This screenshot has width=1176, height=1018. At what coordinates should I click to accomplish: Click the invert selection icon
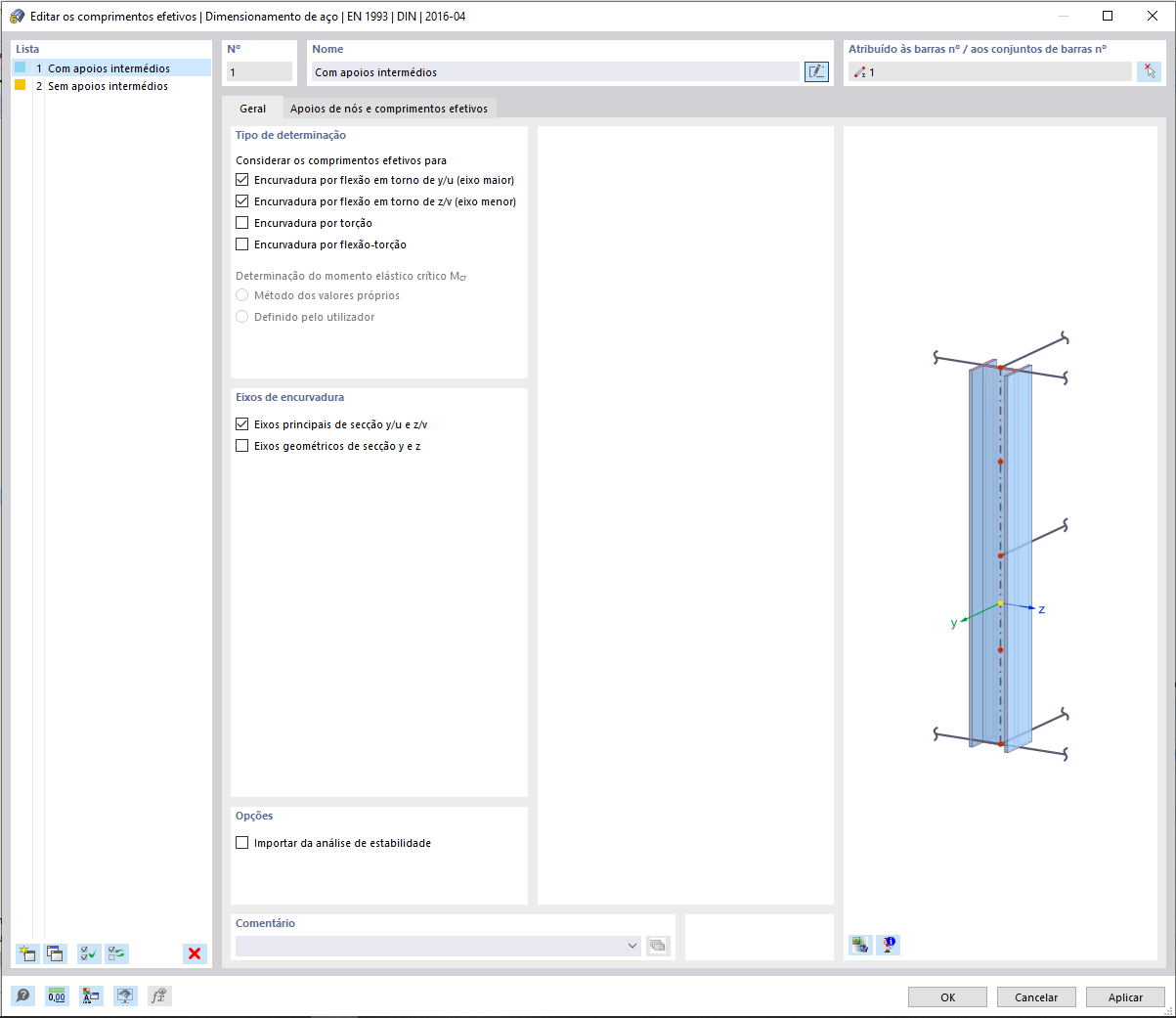pyautogui.click(x=117, y=953)
